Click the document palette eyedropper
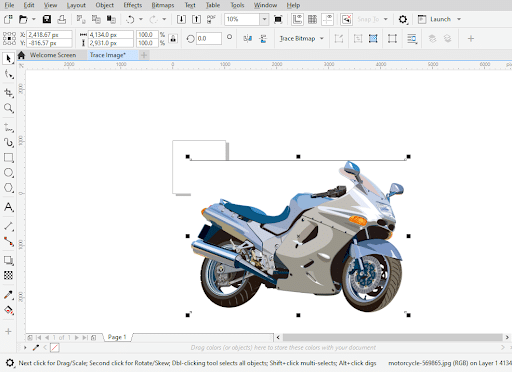 (x=36, y=348)
